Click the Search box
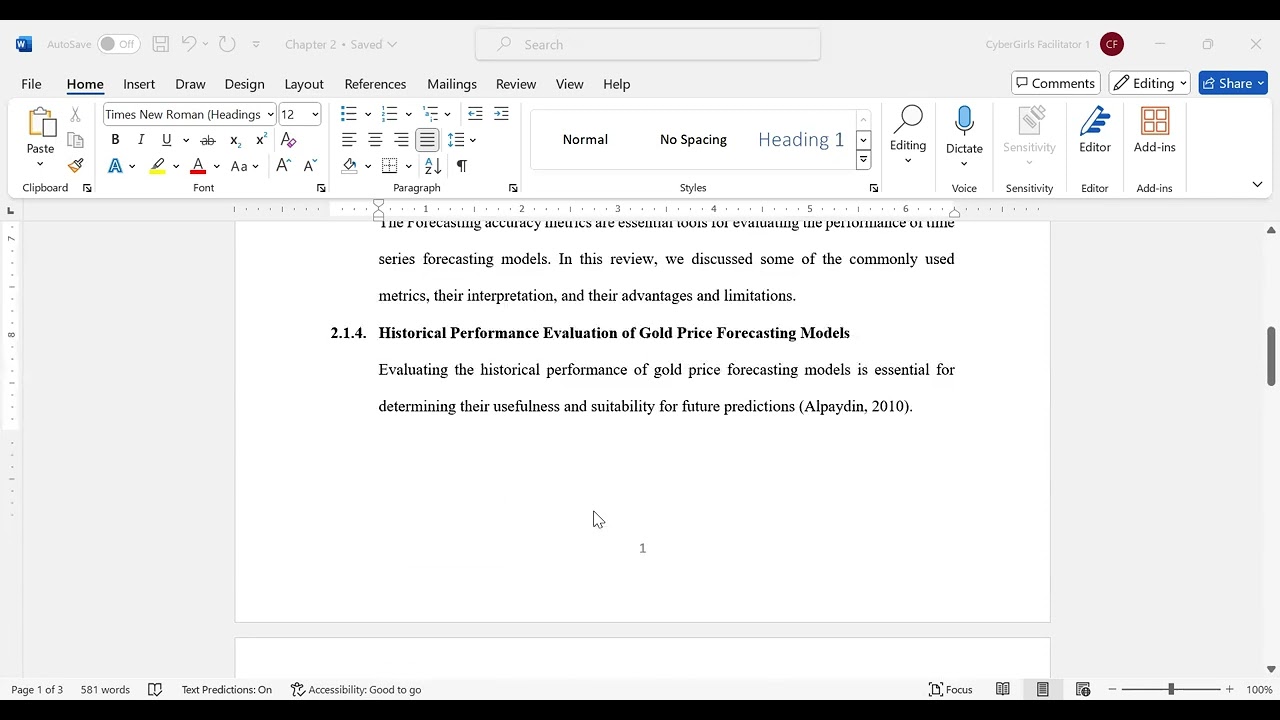Screen dimensions: 1280x720 pyautogui.click(x=648, y=44)
